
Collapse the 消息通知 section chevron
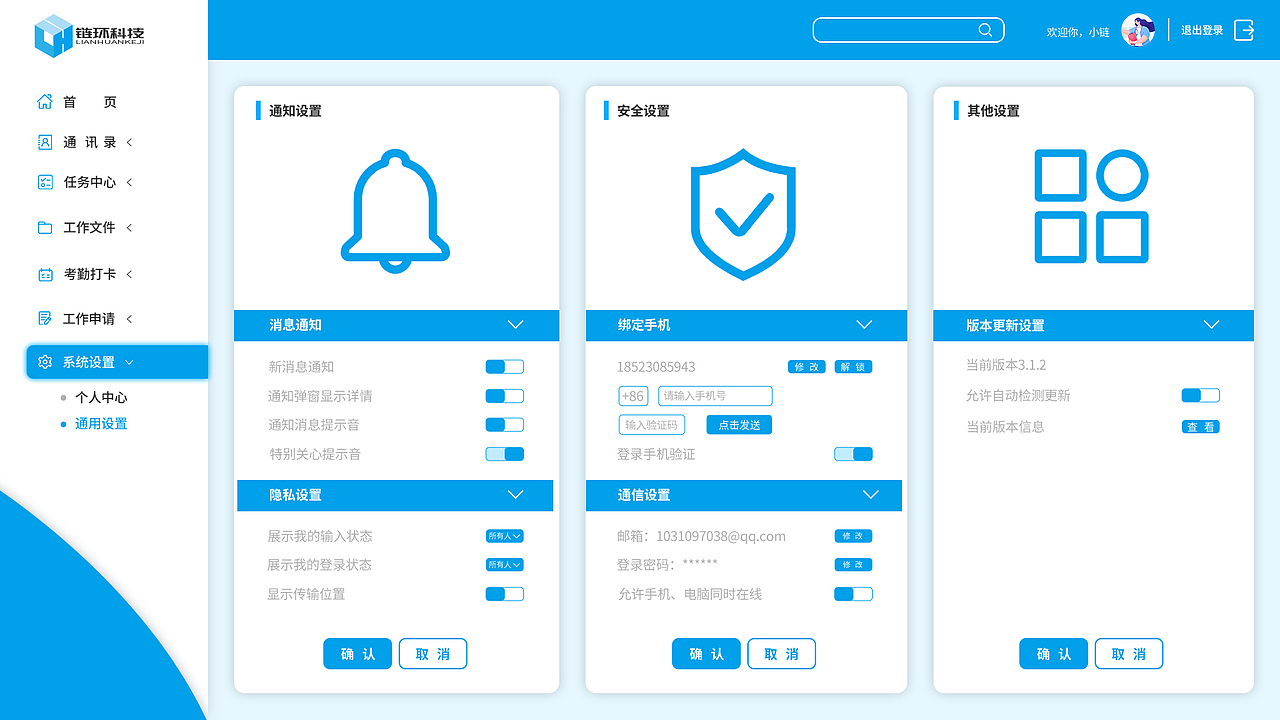[516, 325]
